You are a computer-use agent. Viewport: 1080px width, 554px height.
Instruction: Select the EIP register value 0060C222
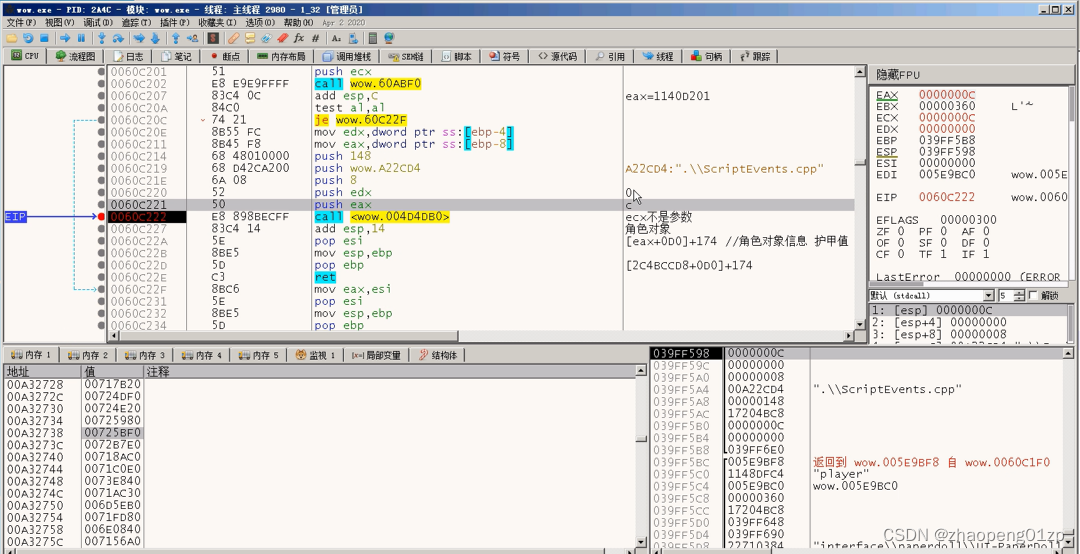pos(946,197)
